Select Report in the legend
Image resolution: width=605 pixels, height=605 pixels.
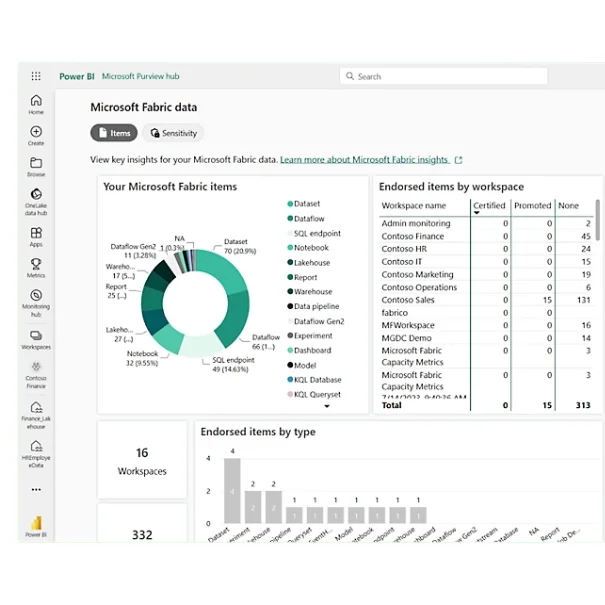302,277
